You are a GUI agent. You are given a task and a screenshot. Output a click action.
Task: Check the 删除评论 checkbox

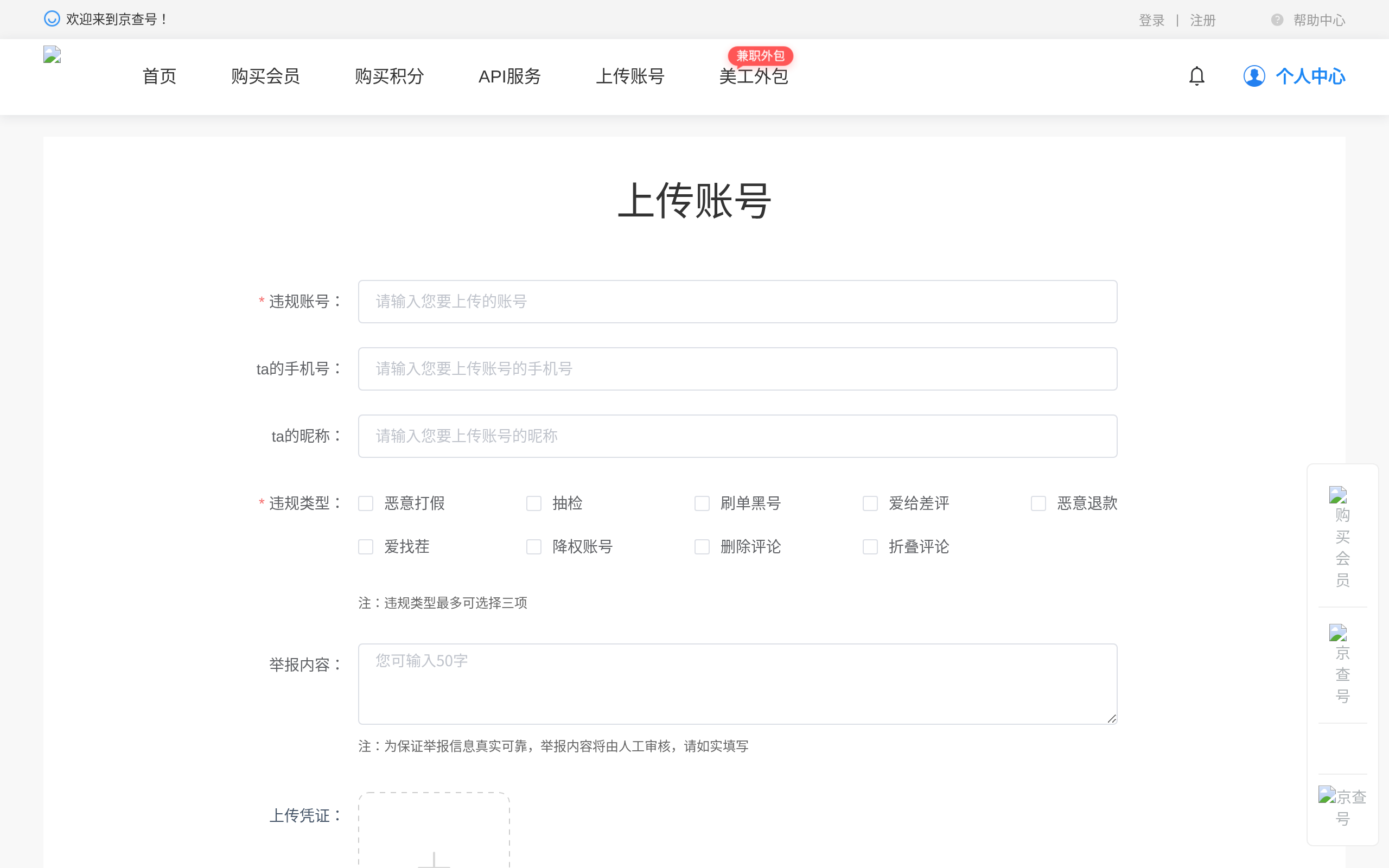702,546
